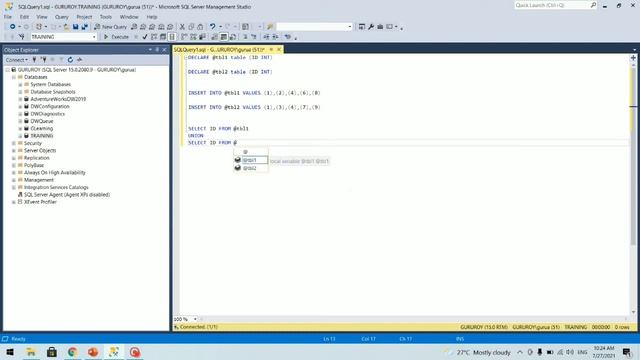Open the Query Options icon
The image size is (640, 360).
tap(163, 37)
